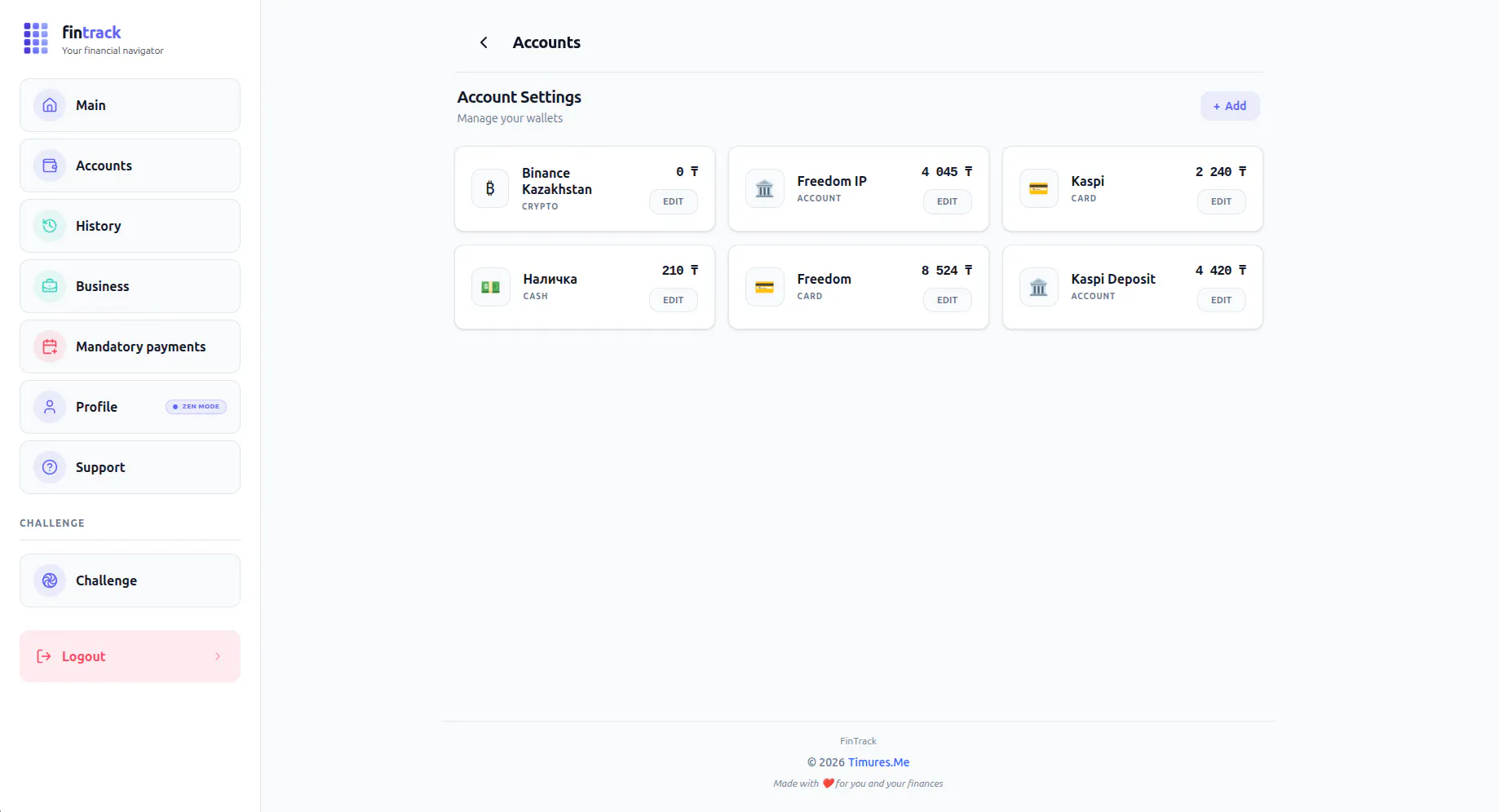Screen dimensions: 1499x812
Task: Open the History menu item
Action: pos(130,226)
